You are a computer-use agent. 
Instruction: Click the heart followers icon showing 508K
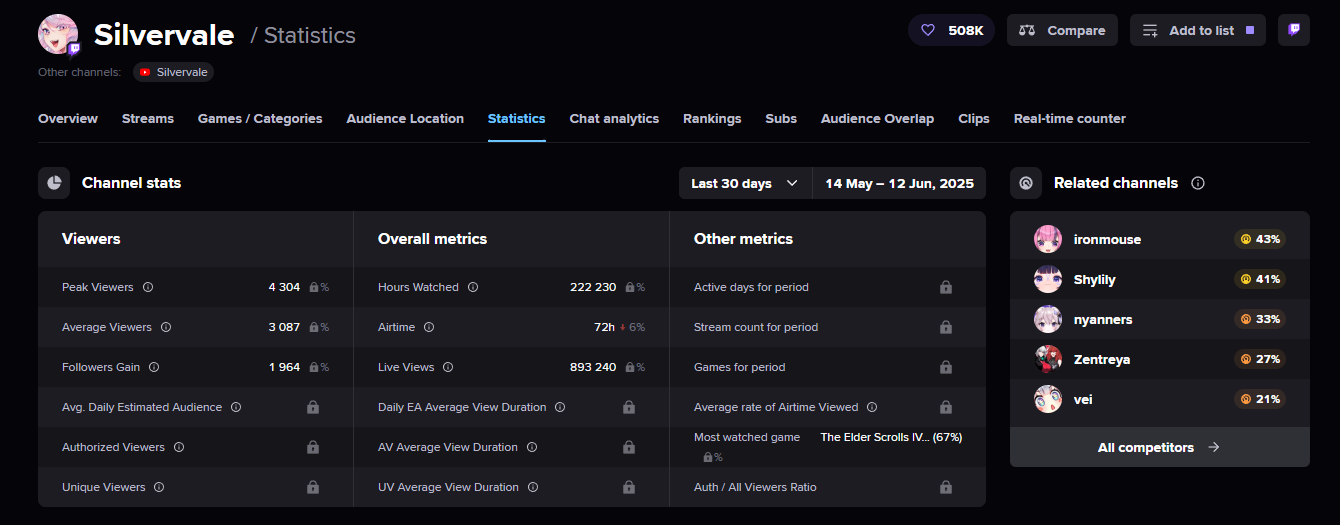(928, 30)
